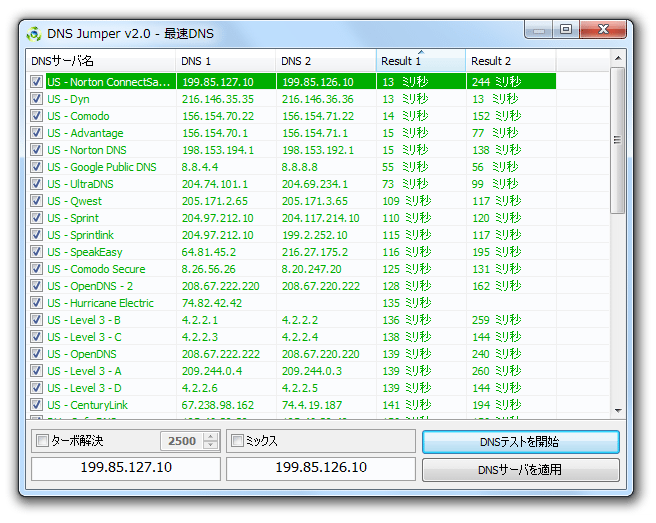Sort by the DNS 1 column header

pos(226,61)
